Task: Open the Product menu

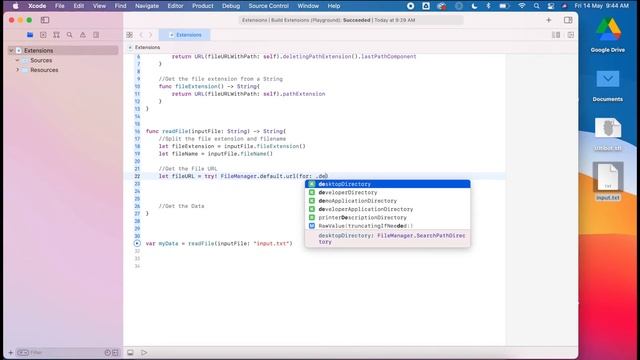Action: pos(203,6)
